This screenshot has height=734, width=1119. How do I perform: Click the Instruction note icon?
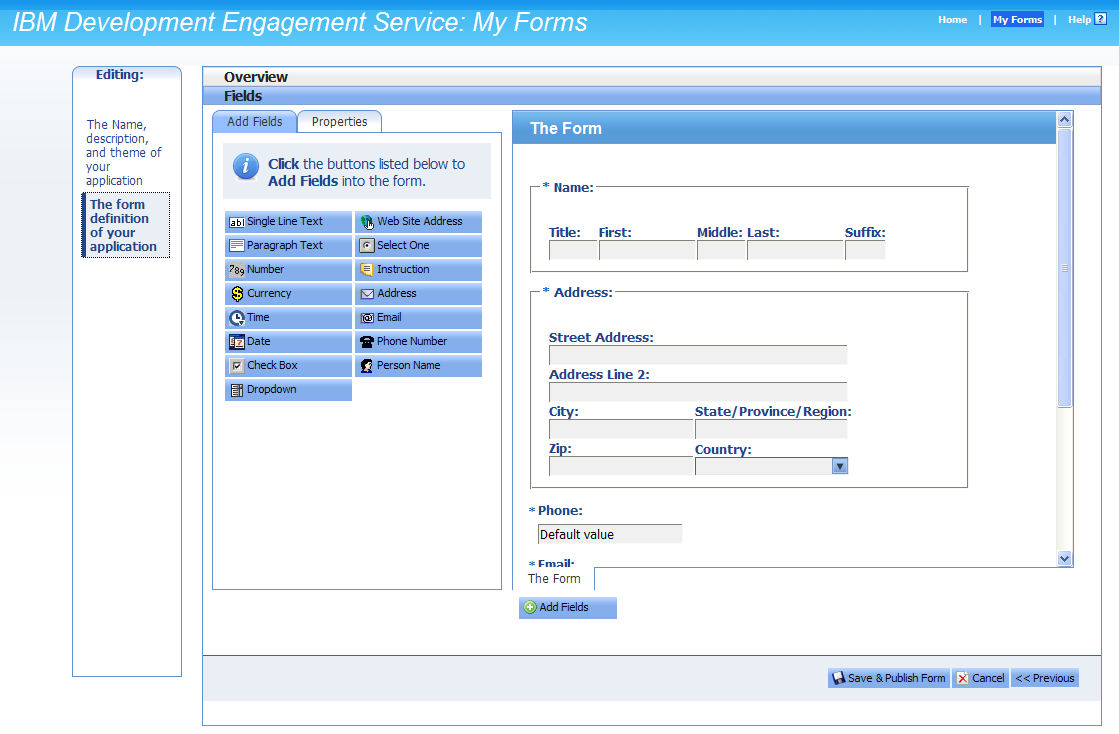coord(366,270)
